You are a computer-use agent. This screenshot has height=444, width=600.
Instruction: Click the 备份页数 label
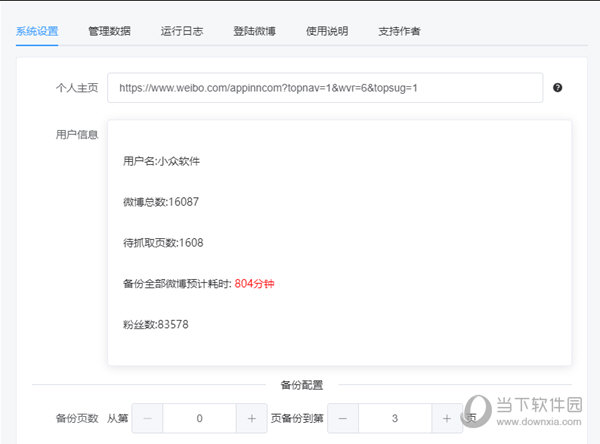pyautogui.click(x=77, y=418)
